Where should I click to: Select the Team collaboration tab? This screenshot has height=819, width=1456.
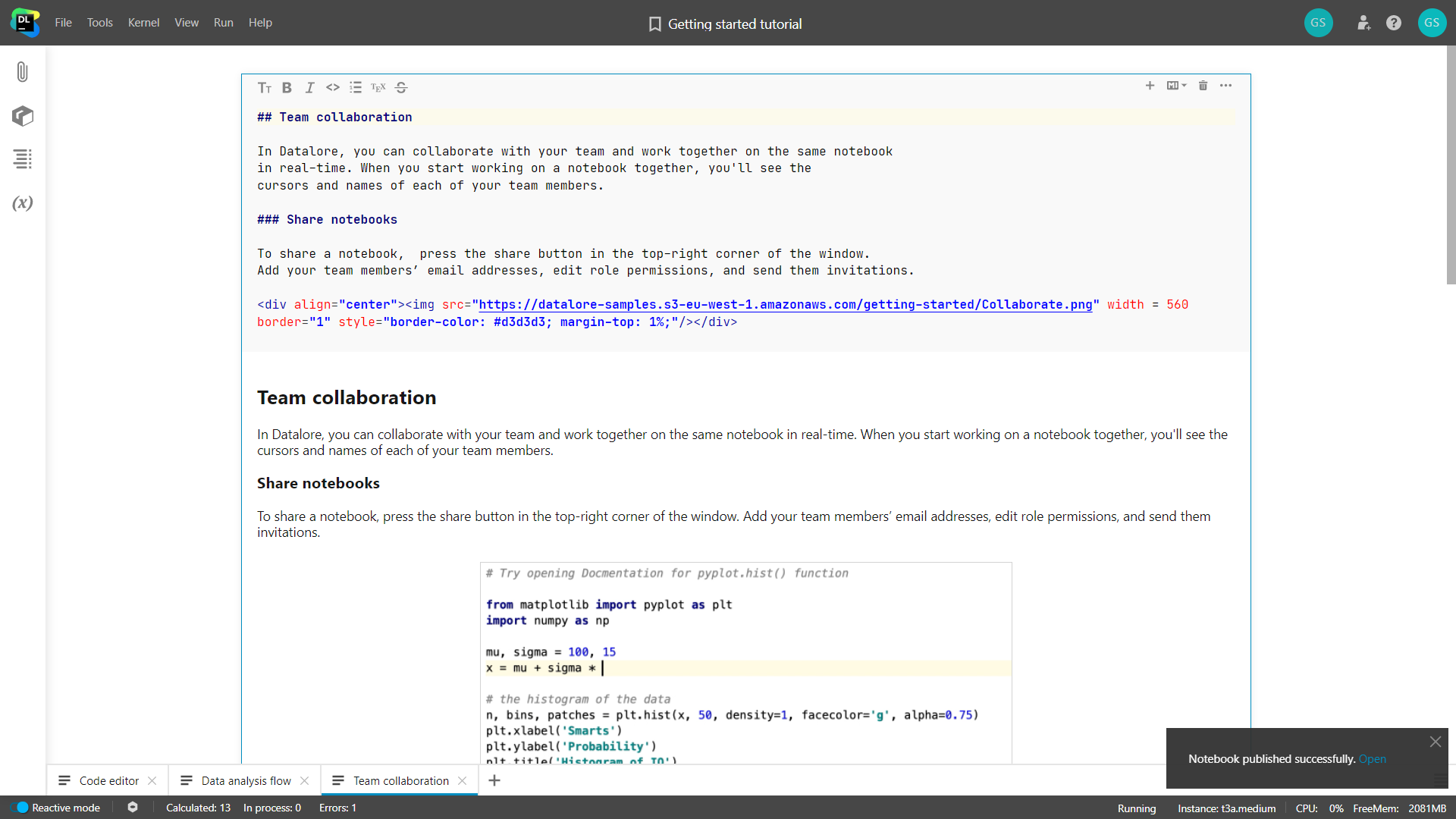point(400,780)
